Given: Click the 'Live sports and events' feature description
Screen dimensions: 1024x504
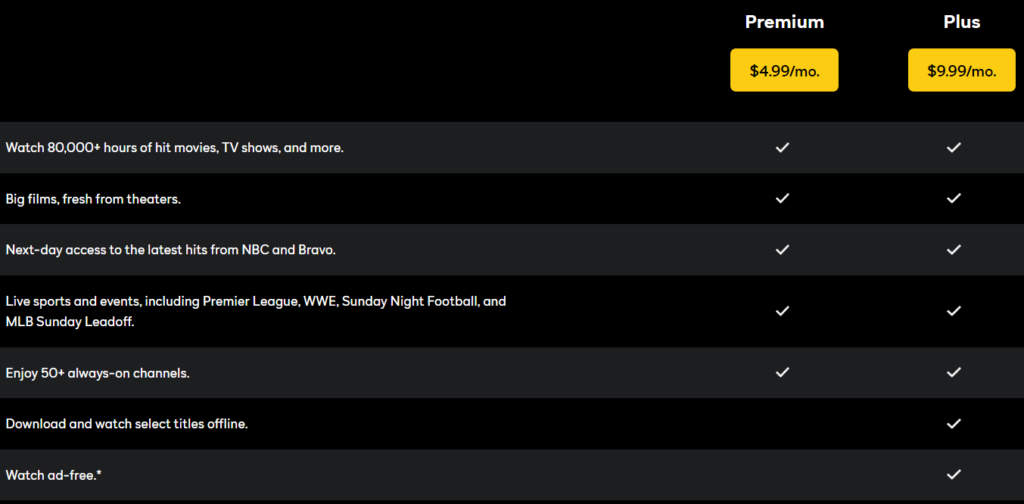Looking at the screenshot, I should (256, 311).
